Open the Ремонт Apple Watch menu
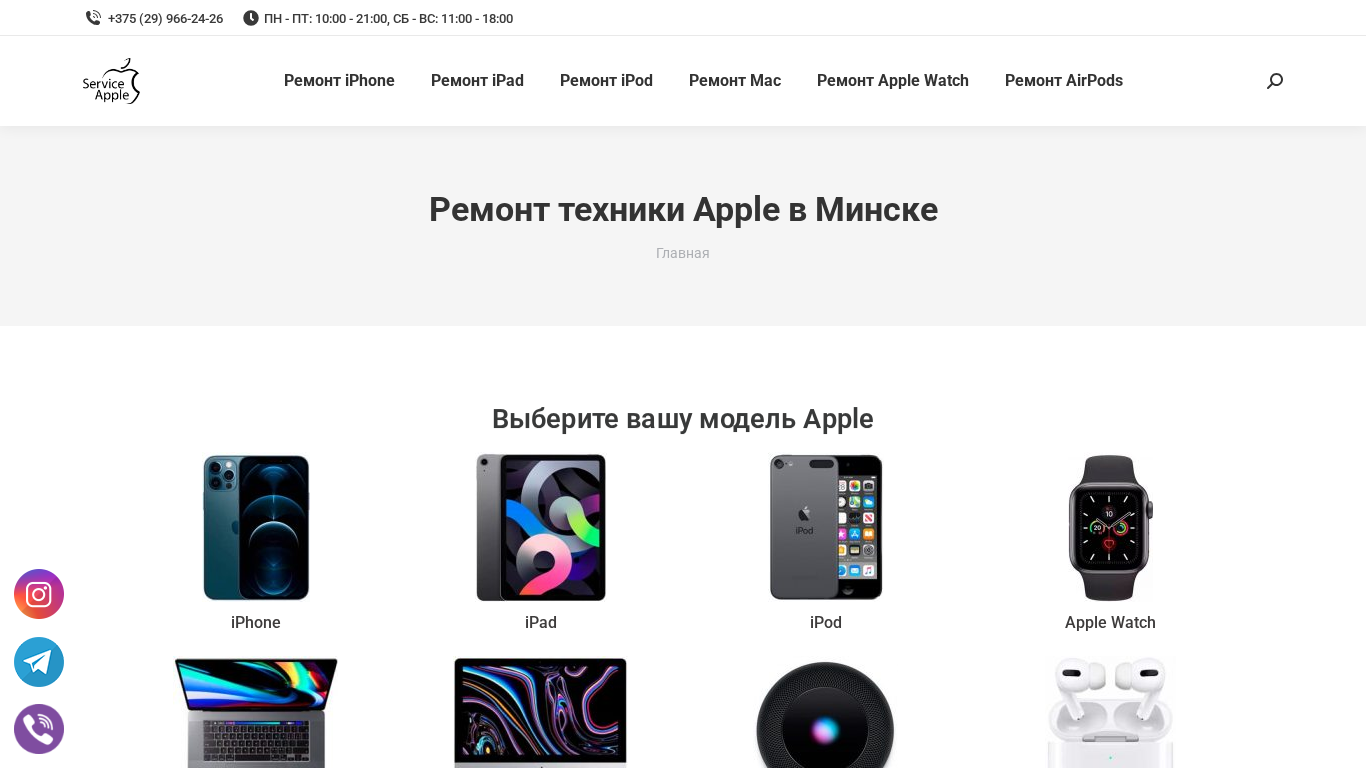Screen dimensions: 1366x768 click(x=893, y=81)
